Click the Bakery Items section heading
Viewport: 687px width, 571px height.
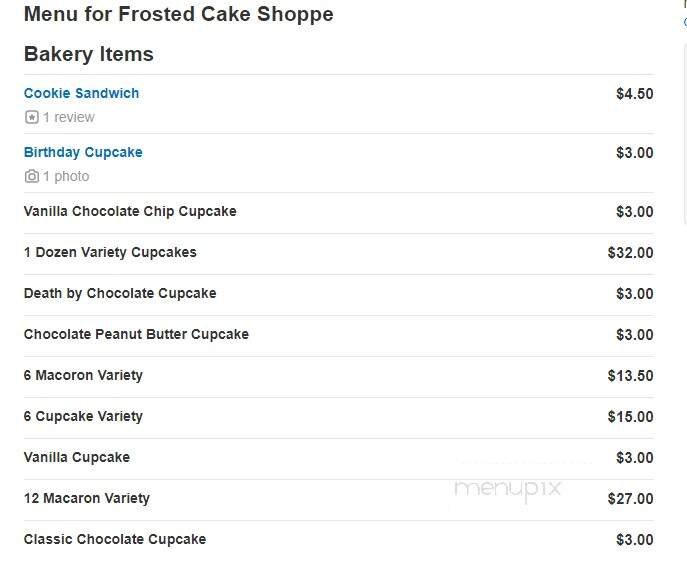coord(89,54)
